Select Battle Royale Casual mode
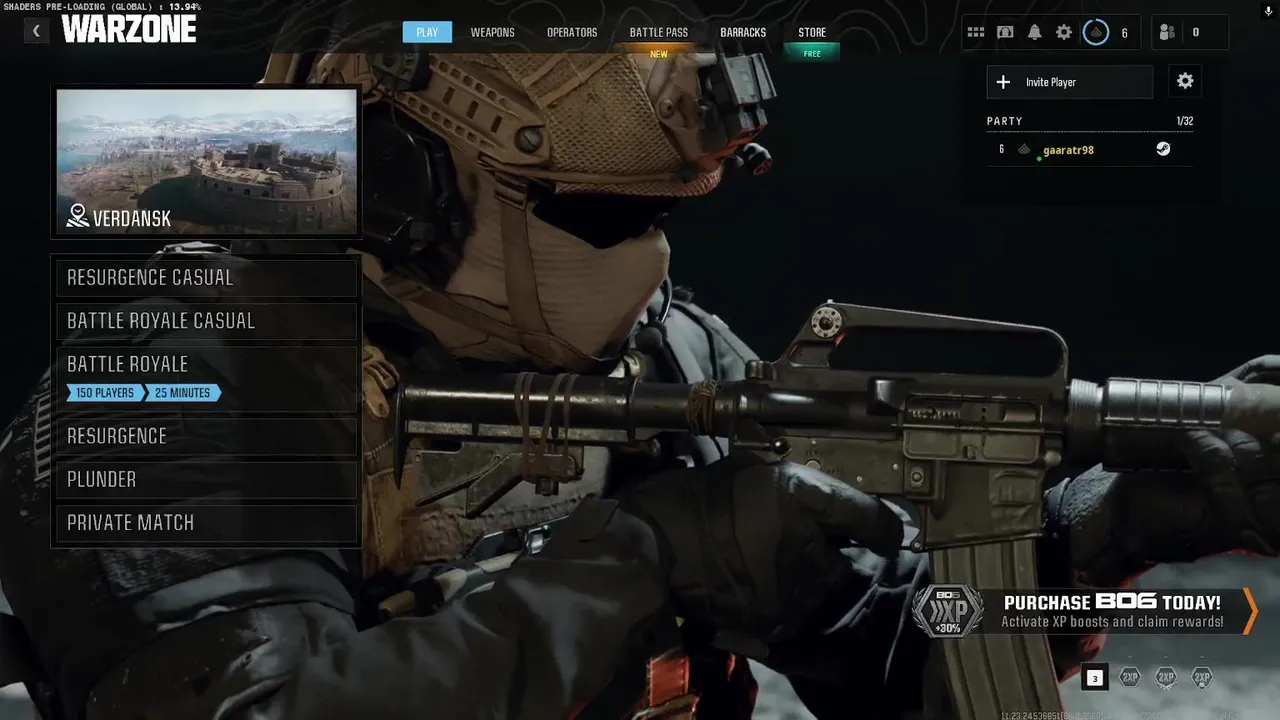 (207, 321)
